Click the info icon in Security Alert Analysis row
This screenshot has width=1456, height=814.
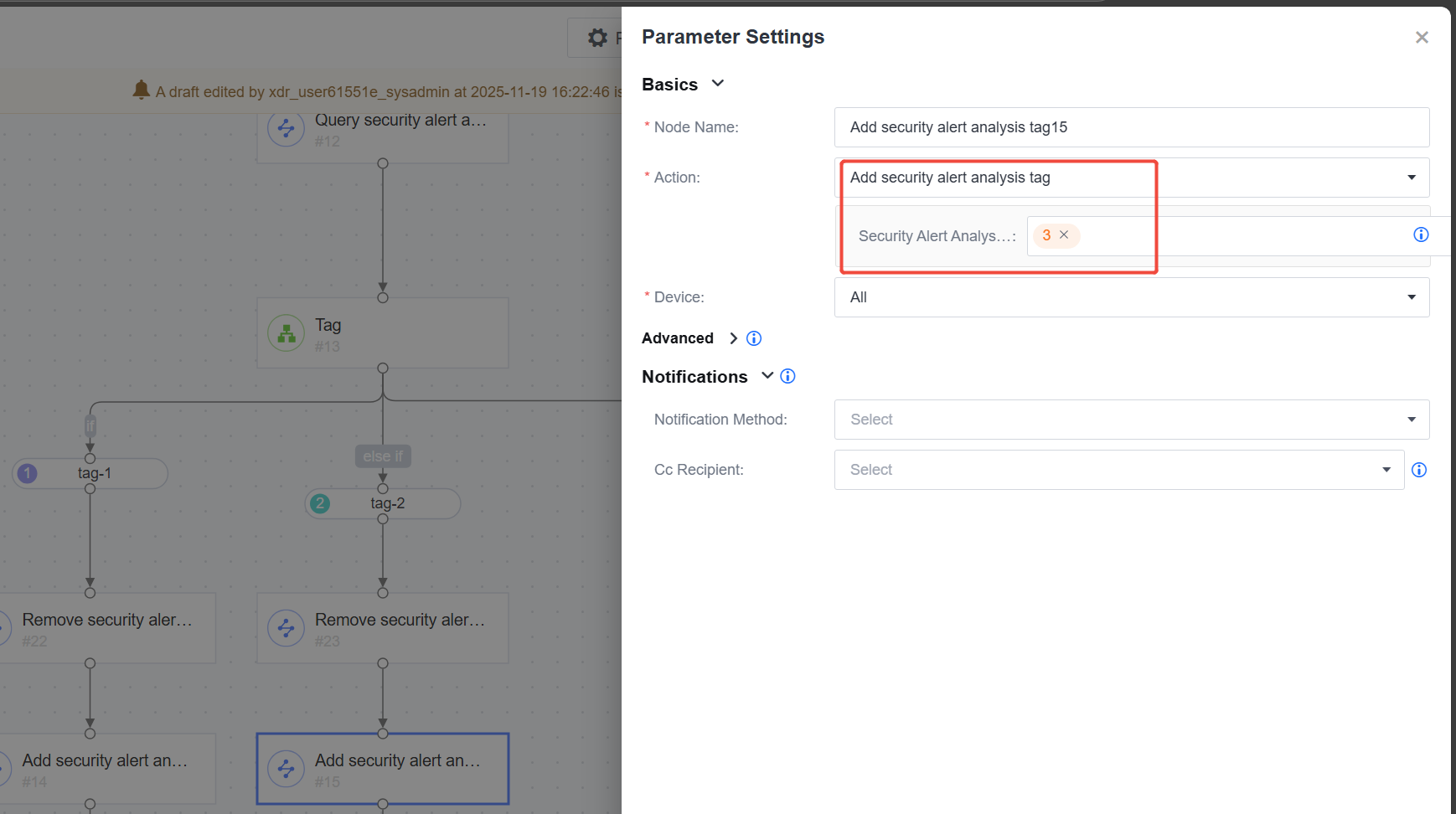(1421, 234)
